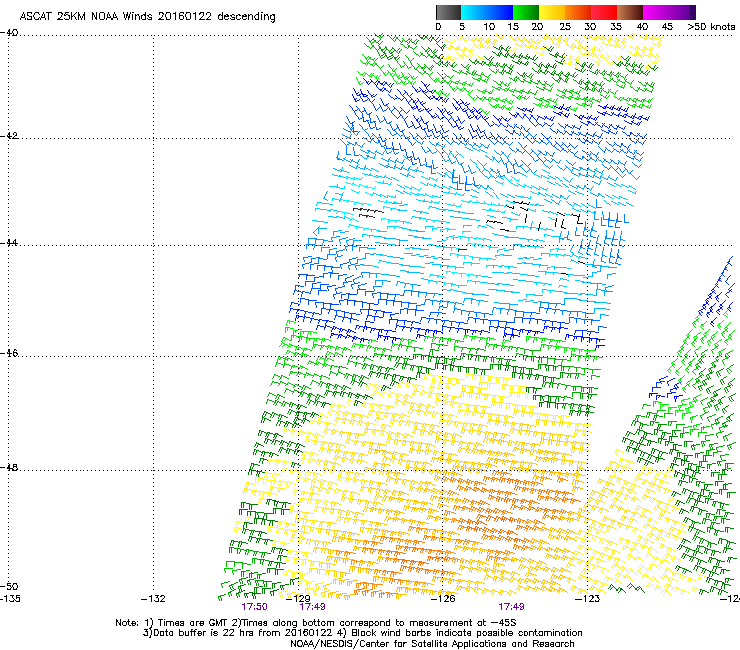Viewport: 740px width, 650px height.
Task: Click the red 30-35 knots legend segment
Action: coord(604,12)
